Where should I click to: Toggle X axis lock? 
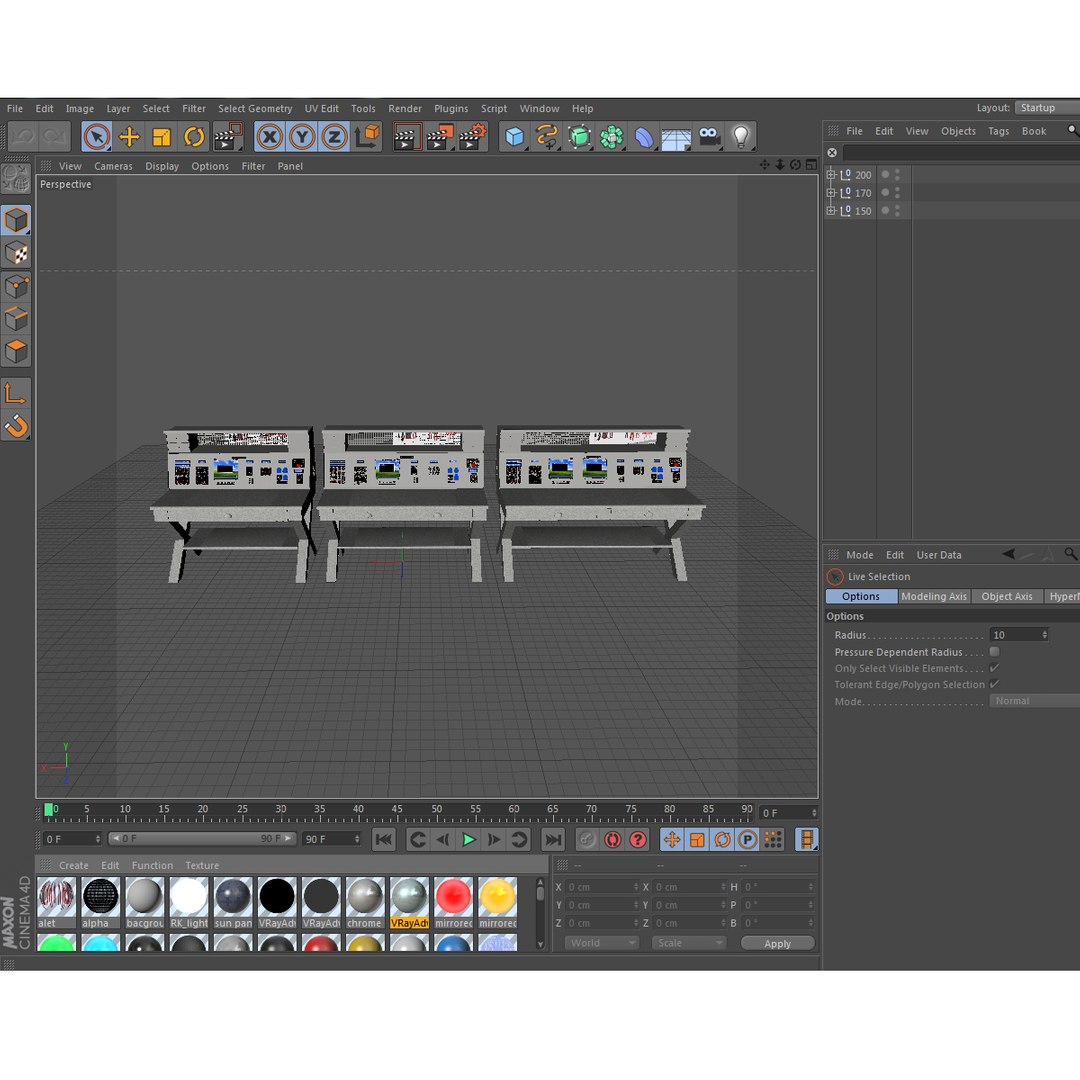[x=270, y=136]
